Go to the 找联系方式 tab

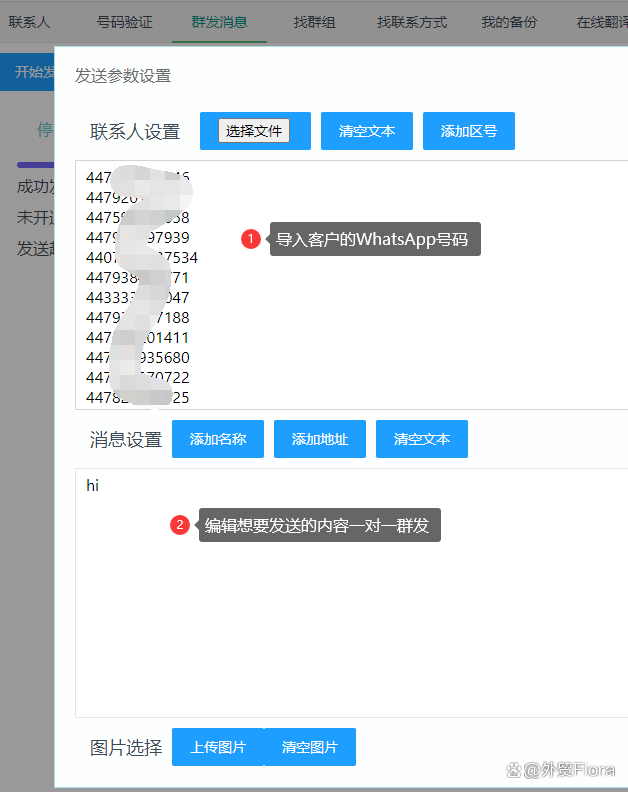(412, 22)
